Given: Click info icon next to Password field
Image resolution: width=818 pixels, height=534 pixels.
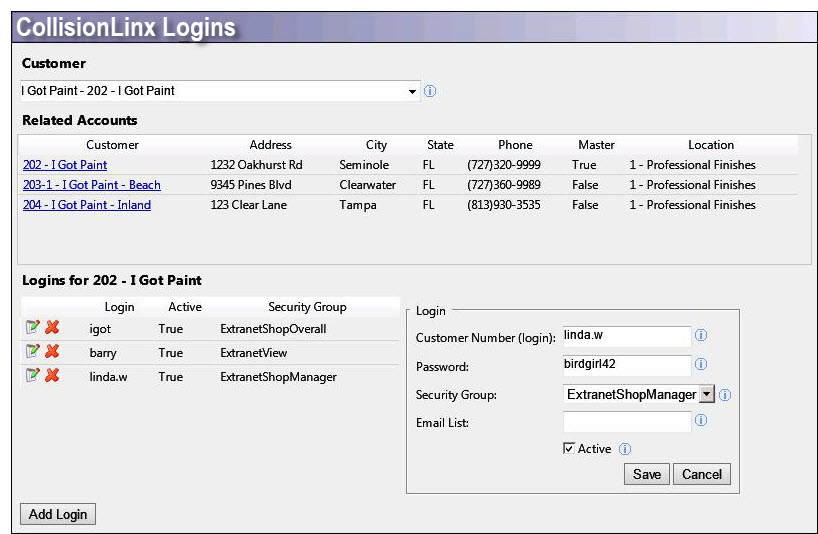Looking at the screenshot, I should [701, 365].
